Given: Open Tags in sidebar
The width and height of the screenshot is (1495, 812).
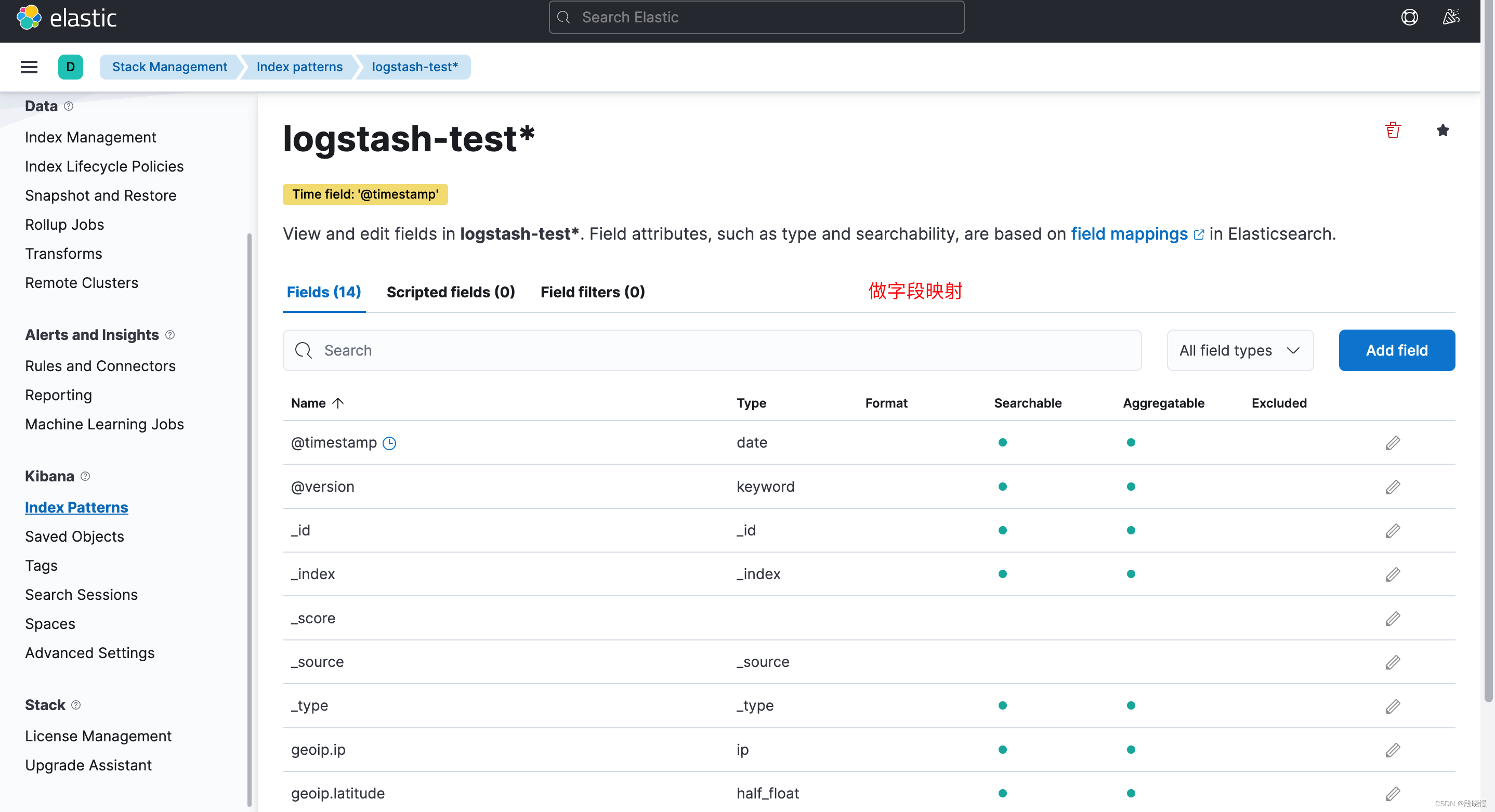Looking at the screenshot, I should tap(41, 566).
